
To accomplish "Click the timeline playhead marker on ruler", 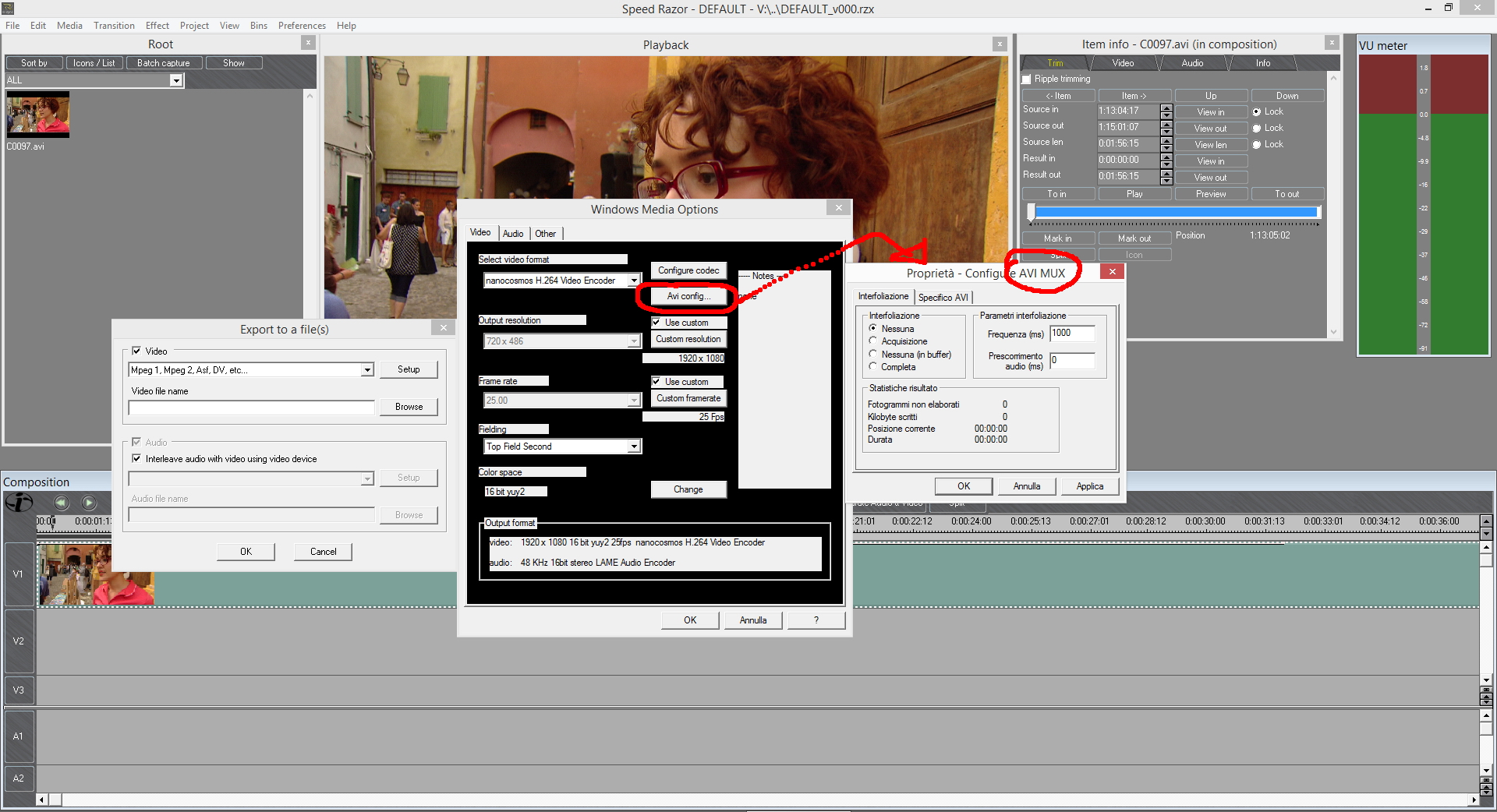I will coord(52,521).
